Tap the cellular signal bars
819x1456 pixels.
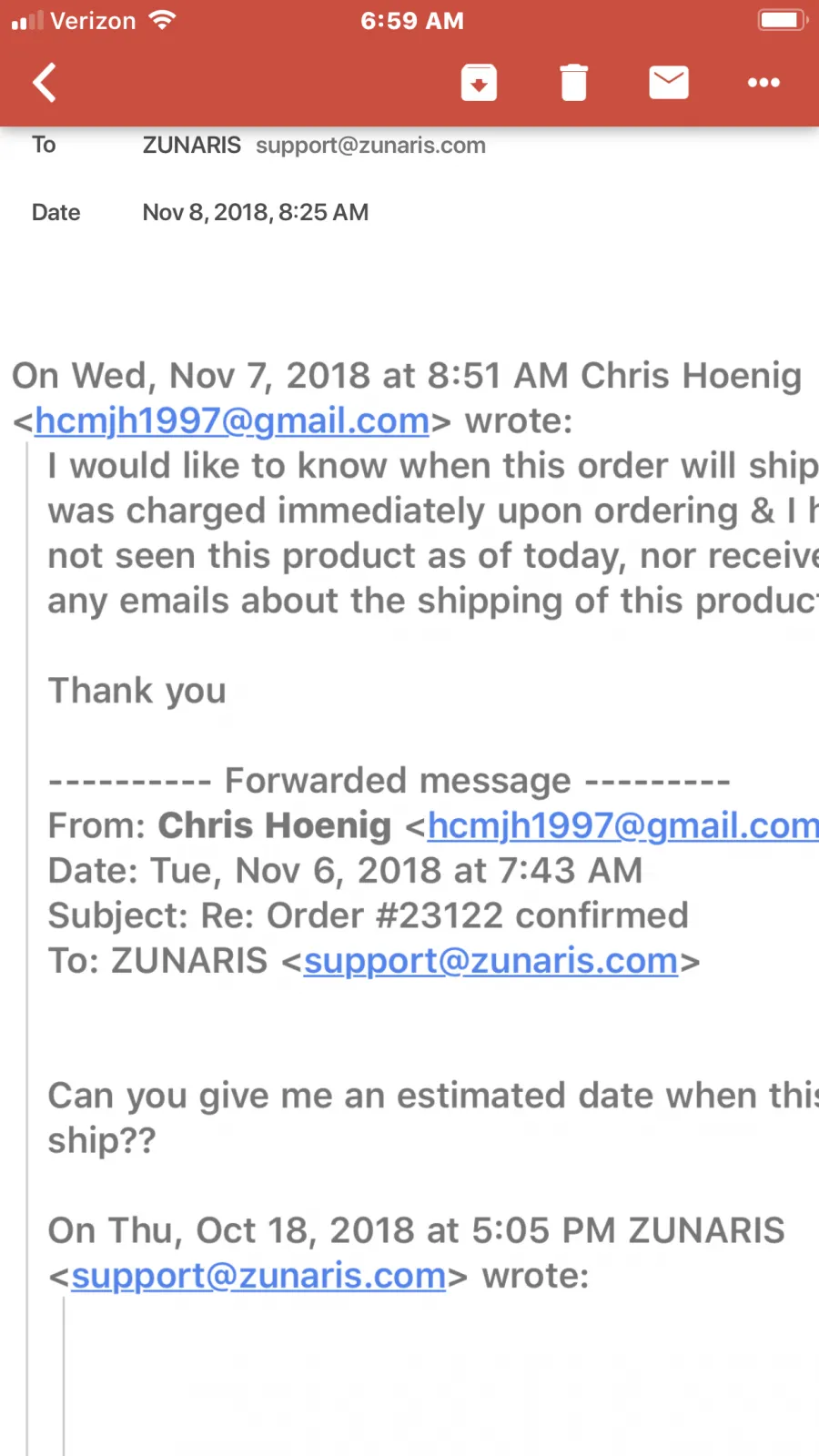point(27,21)
